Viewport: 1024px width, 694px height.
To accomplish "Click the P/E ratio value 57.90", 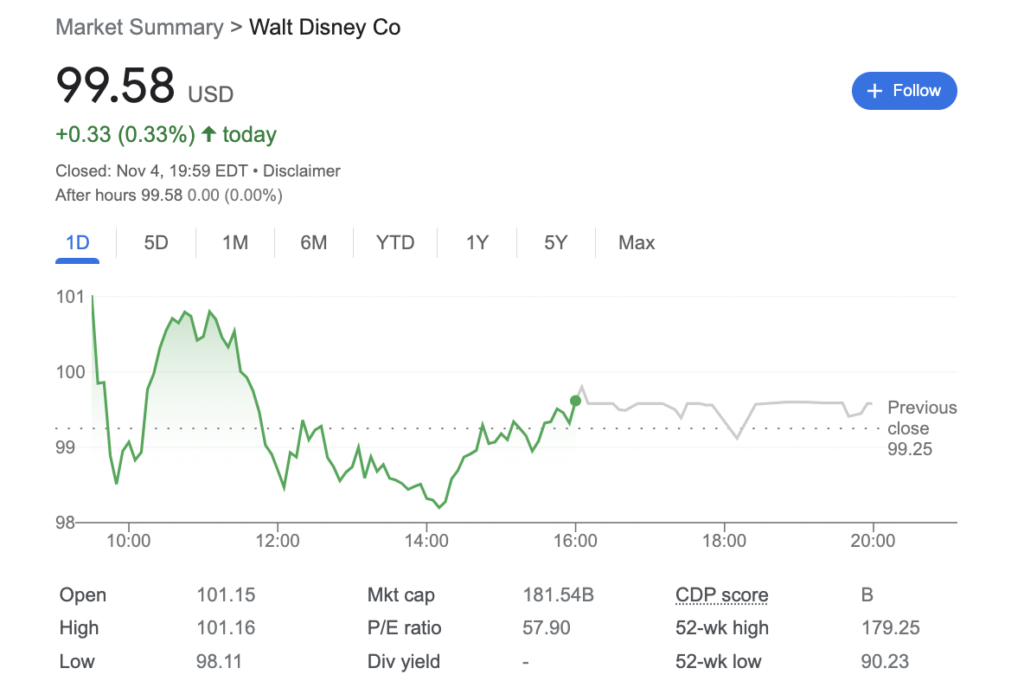I will 546,628.
